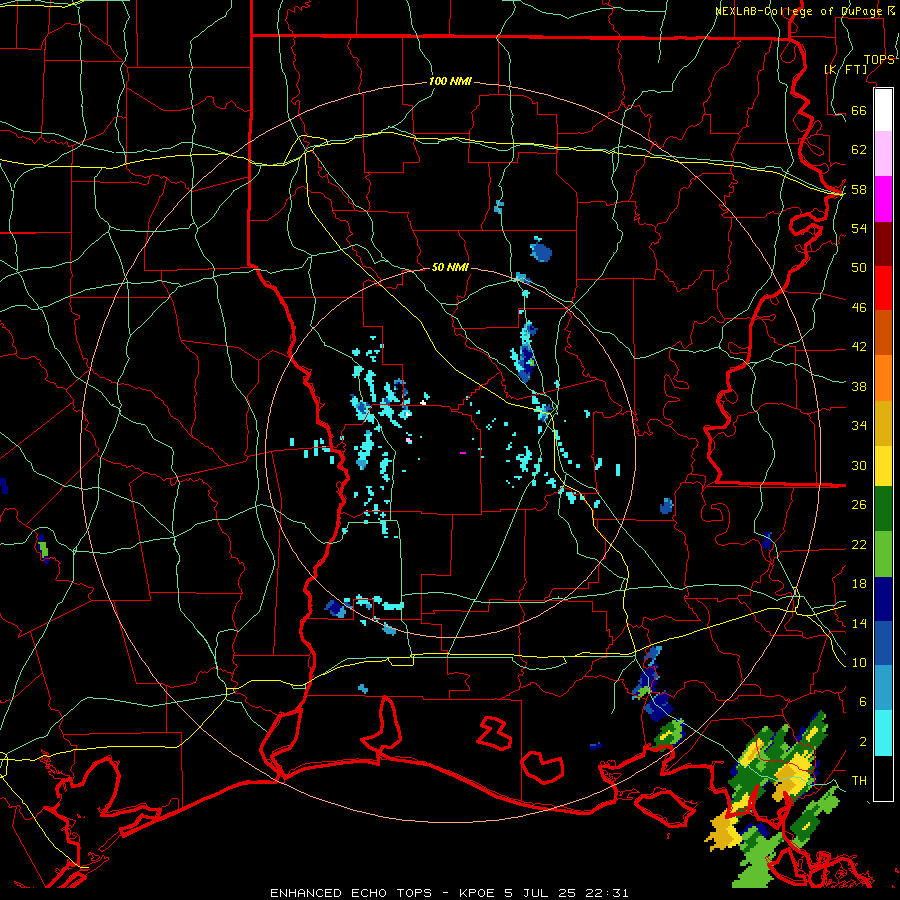Click the '[K FT]' units label

click(x=845, y=69)
